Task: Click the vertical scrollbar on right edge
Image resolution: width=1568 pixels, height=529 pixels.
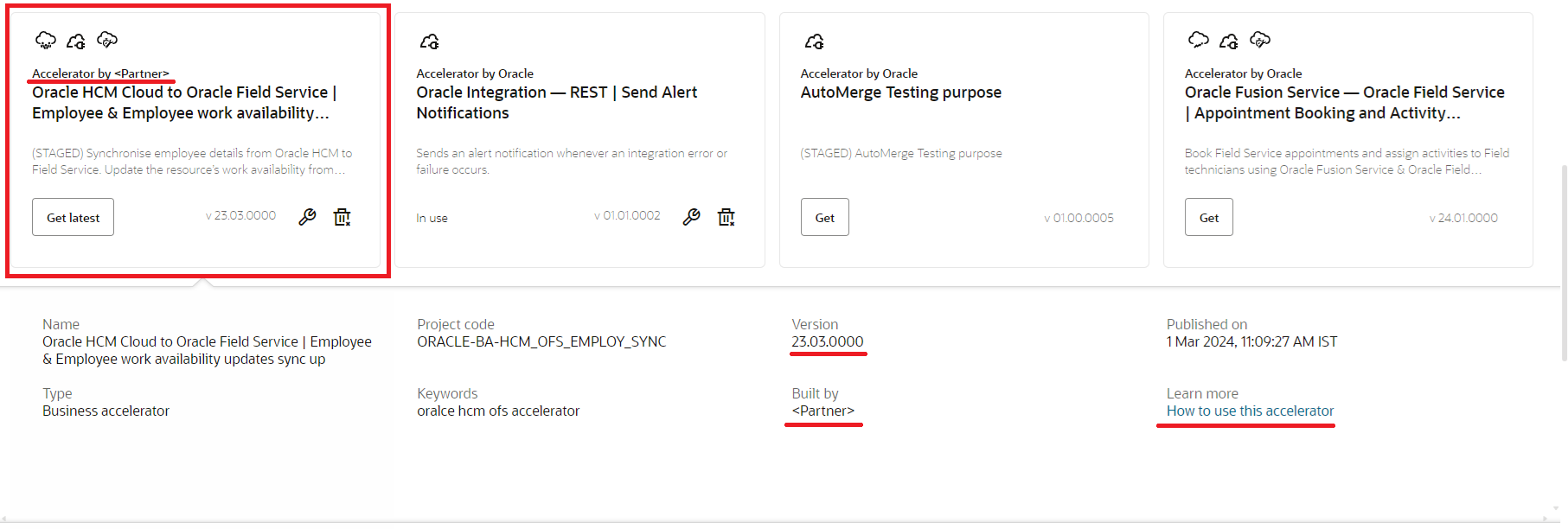Action: (x=1563, y=259)
